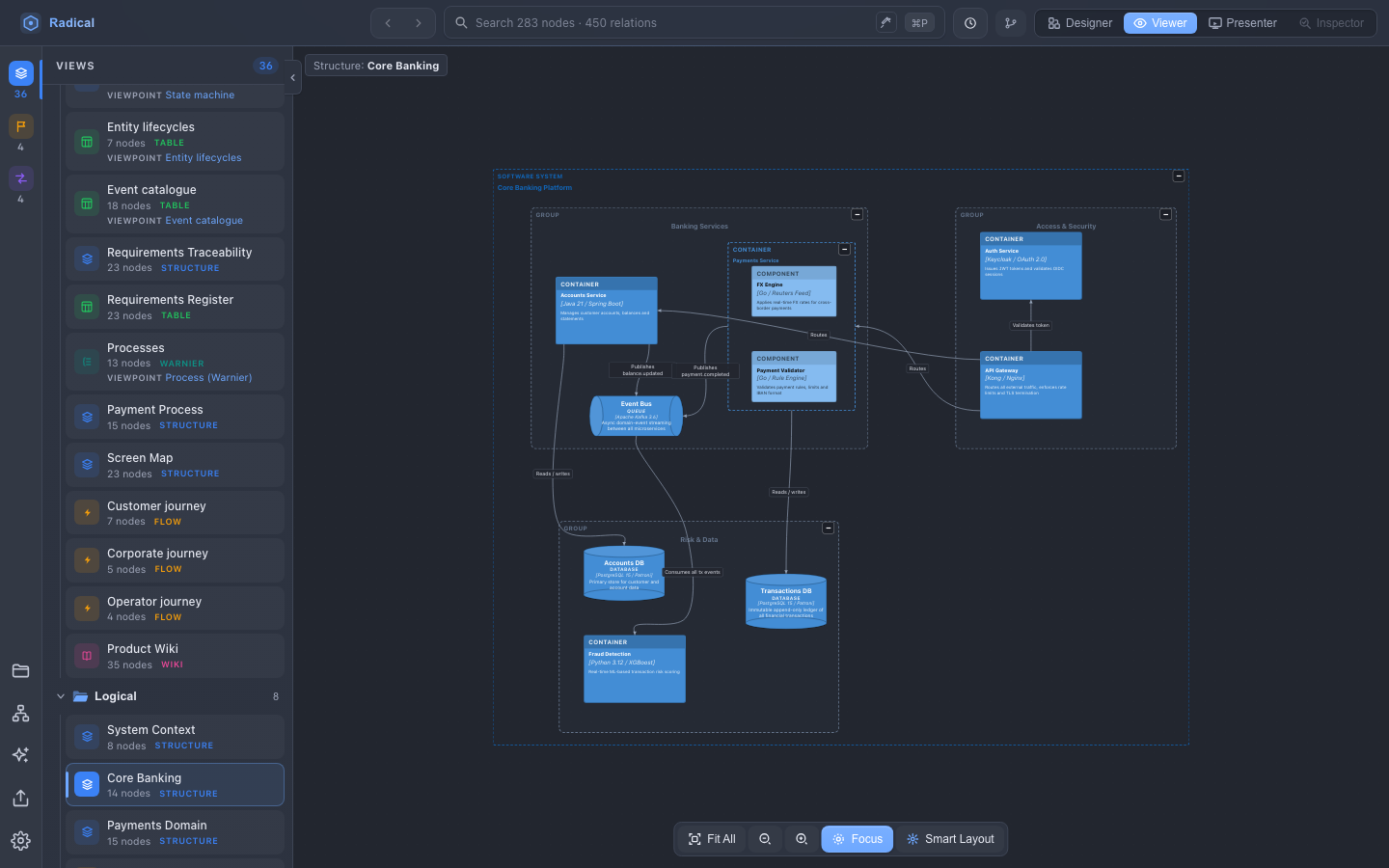The width and height of the screenshot is (1389, 868).
Task: Switch to Designer mode
Action: pyautogui.click(x=1080, y=23)
